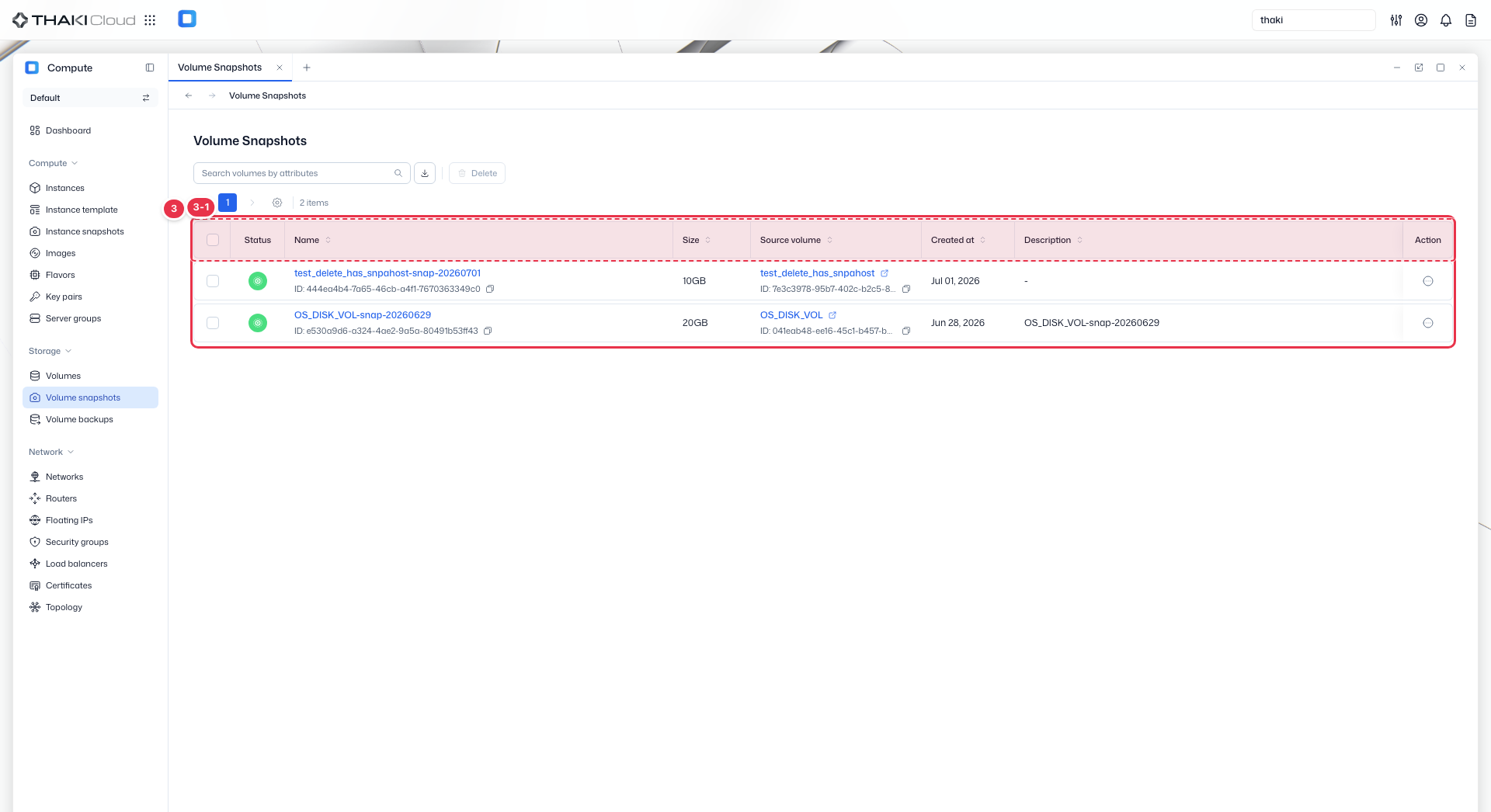The image size is (1491, 812).
Task: Check the test_delete_has_snpahost-snap-20260701 row
Action: (x=213, y=281)
